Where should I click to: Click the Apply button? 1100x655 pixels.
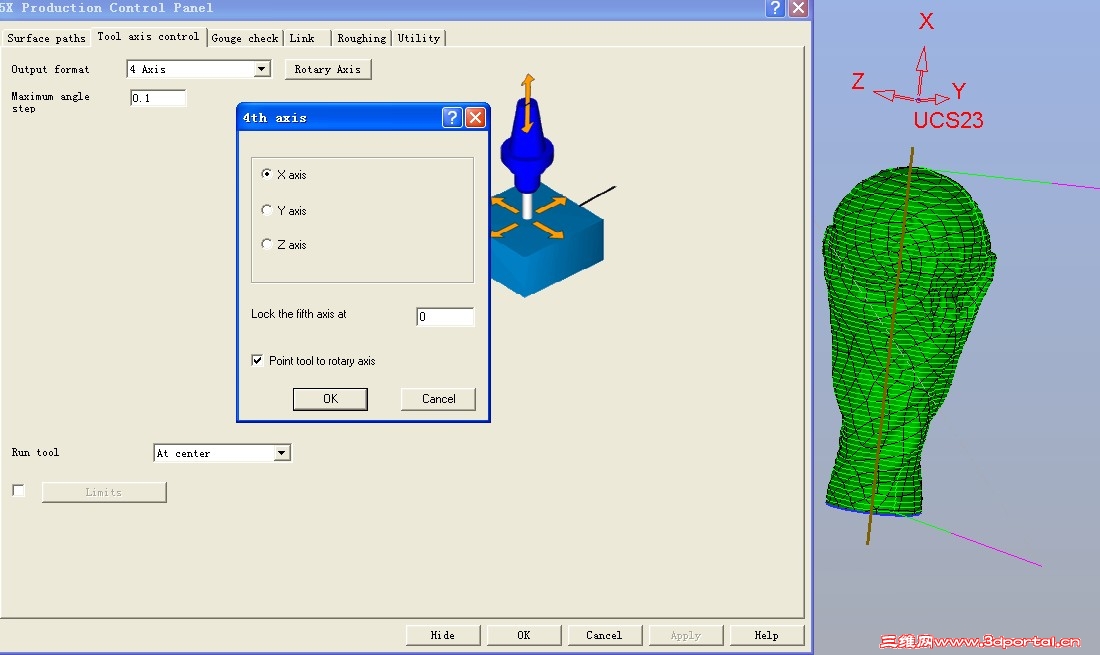click(x=686, y=635)
